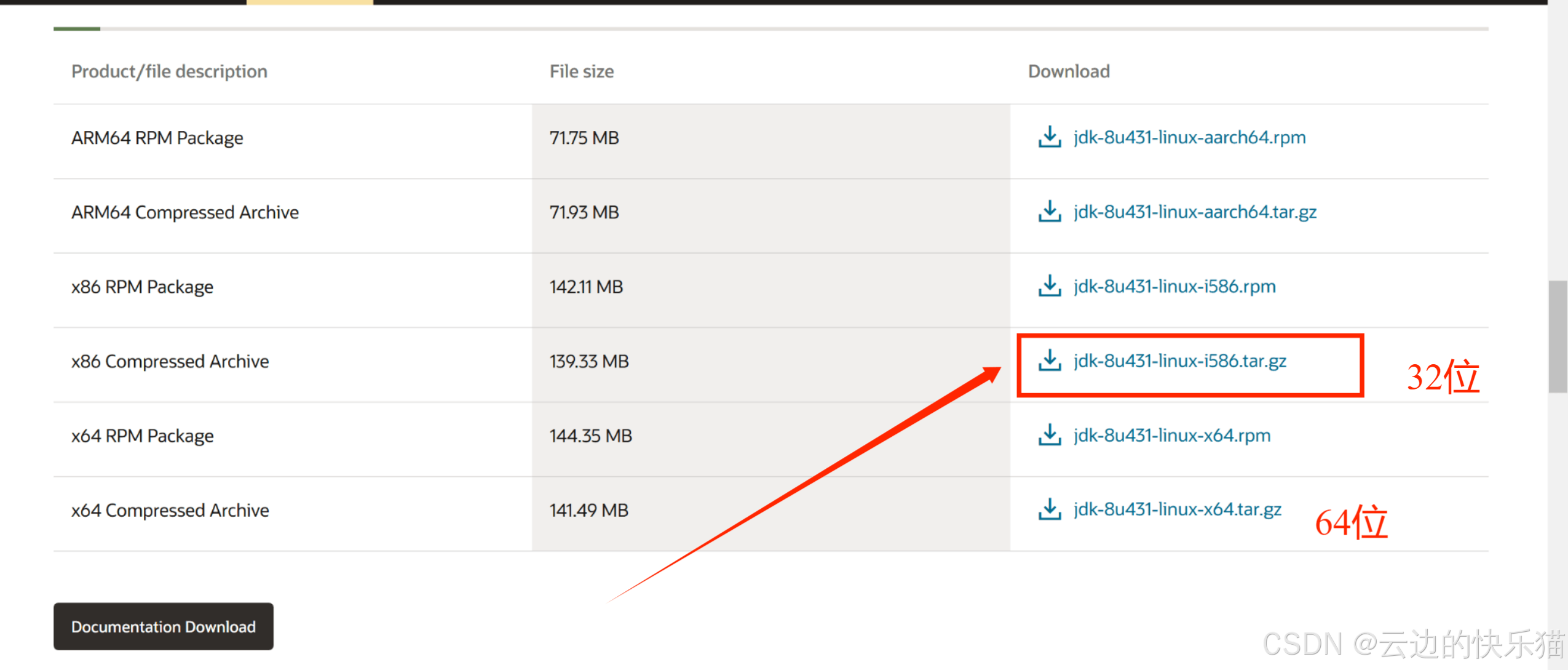
Task: Click download icon for jdk-8u431-linux-aarch64.rpm
Action: coord(1049,137)
